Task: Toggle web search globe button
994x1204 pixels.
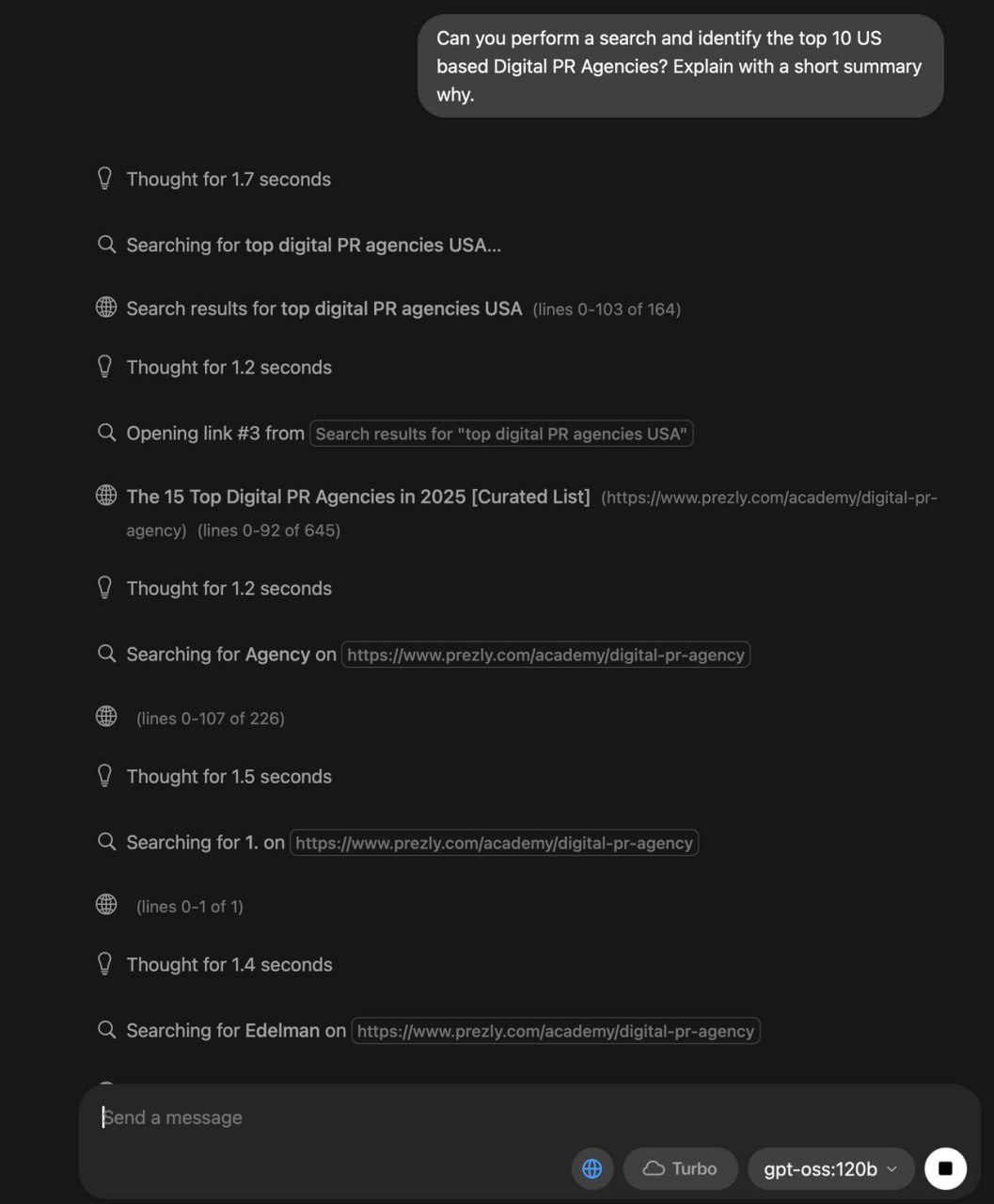Action: [x=592, y=1168]
